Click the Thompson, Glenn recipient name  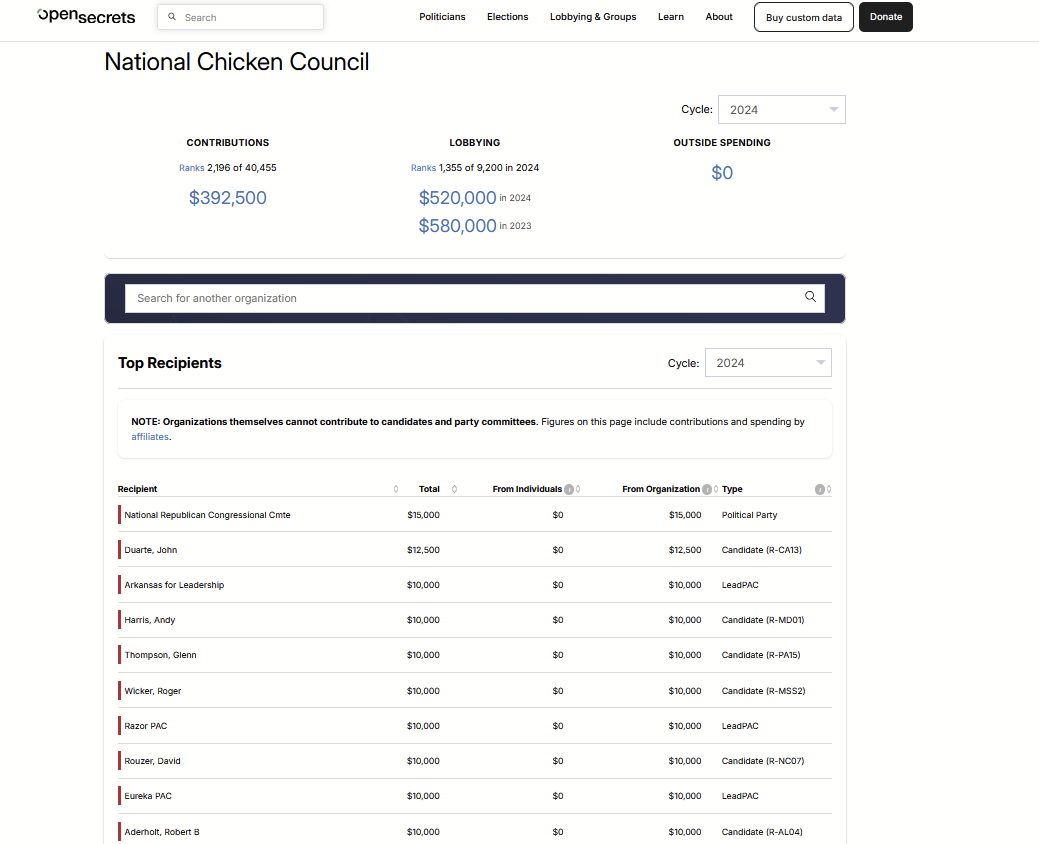pyautogui.click(x=160, y=655)
